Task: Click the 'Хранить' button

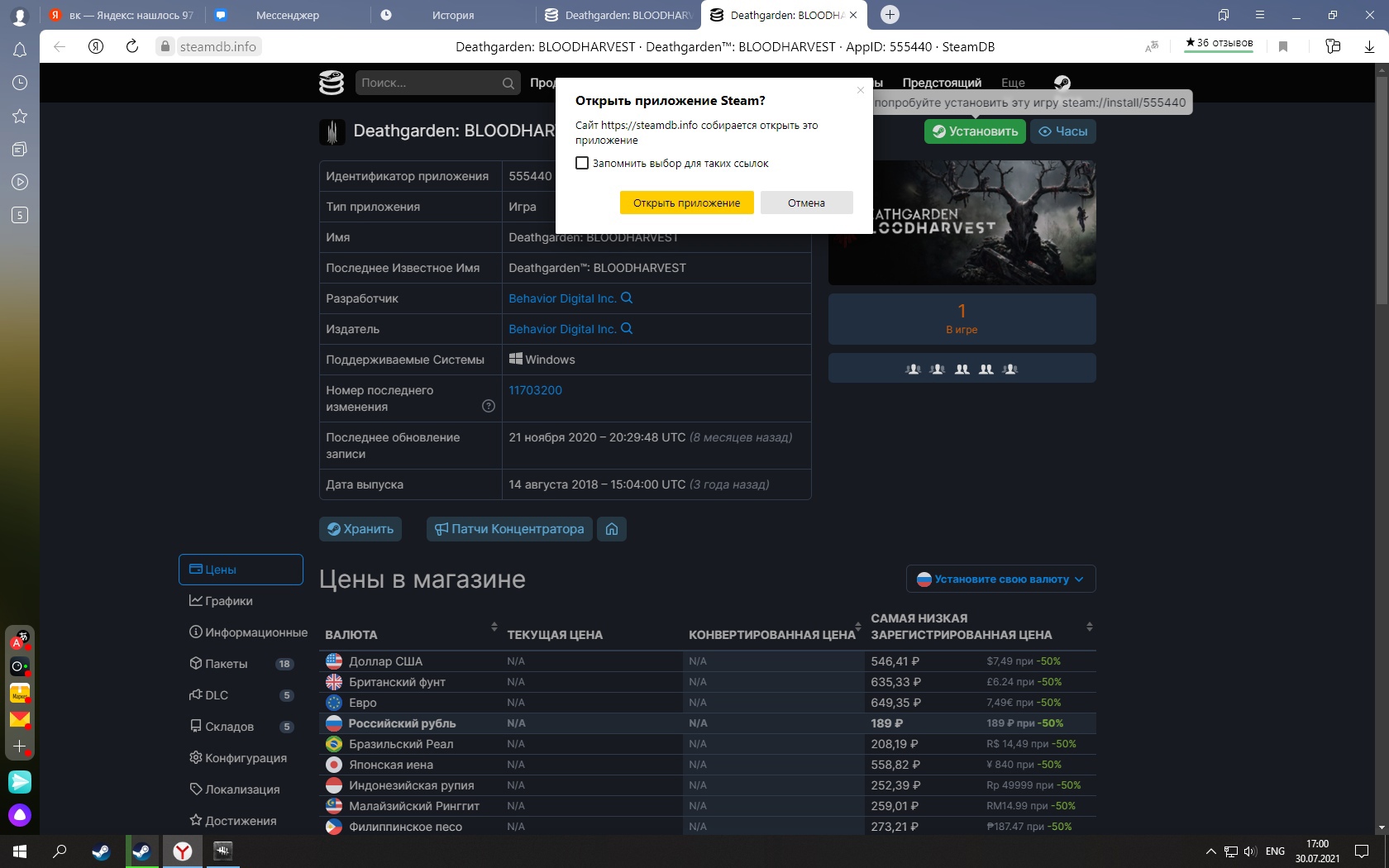Action: pos(360,529)
